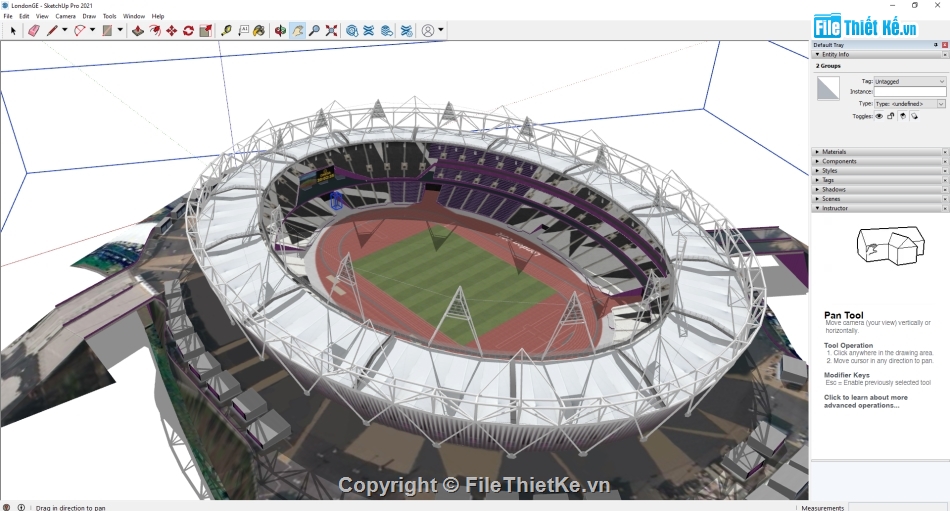
Task: Open the Extension Manager icon
Action: (x=407, y=30)
